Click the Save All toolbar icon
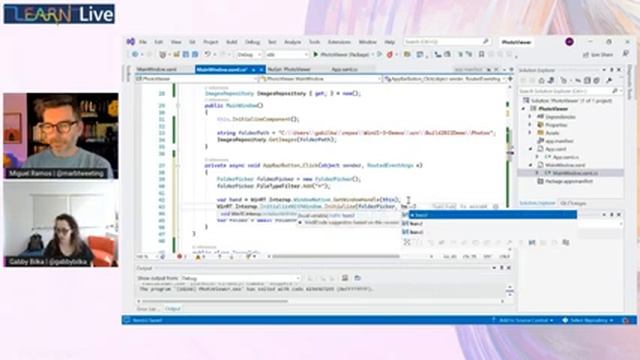This screenshot has width=640, height=360. (195, 54)
